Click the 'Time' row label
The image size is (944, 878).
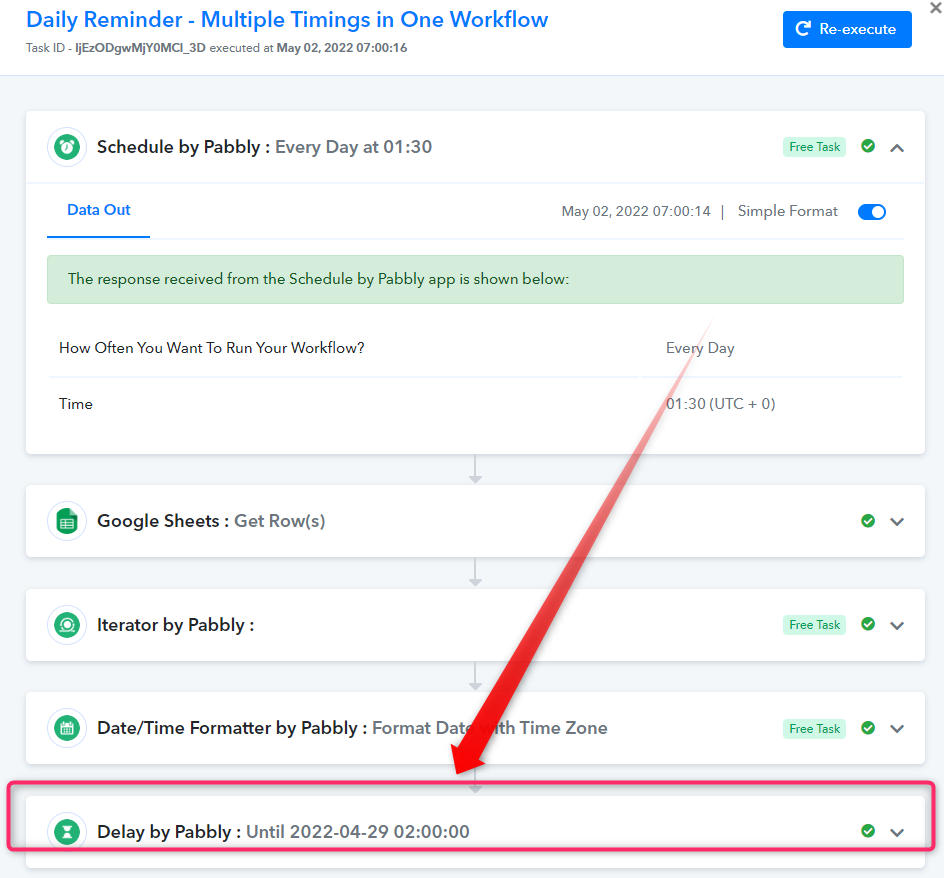click(x=75, y=404)
